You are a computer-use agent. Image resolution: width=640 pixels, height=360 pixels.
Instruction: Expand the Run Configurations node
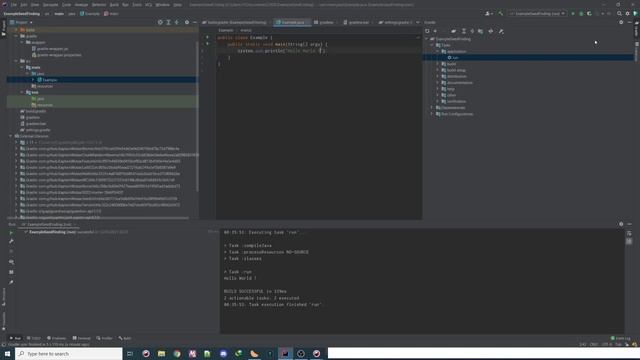pyautogui.click(x=432, y=114)
